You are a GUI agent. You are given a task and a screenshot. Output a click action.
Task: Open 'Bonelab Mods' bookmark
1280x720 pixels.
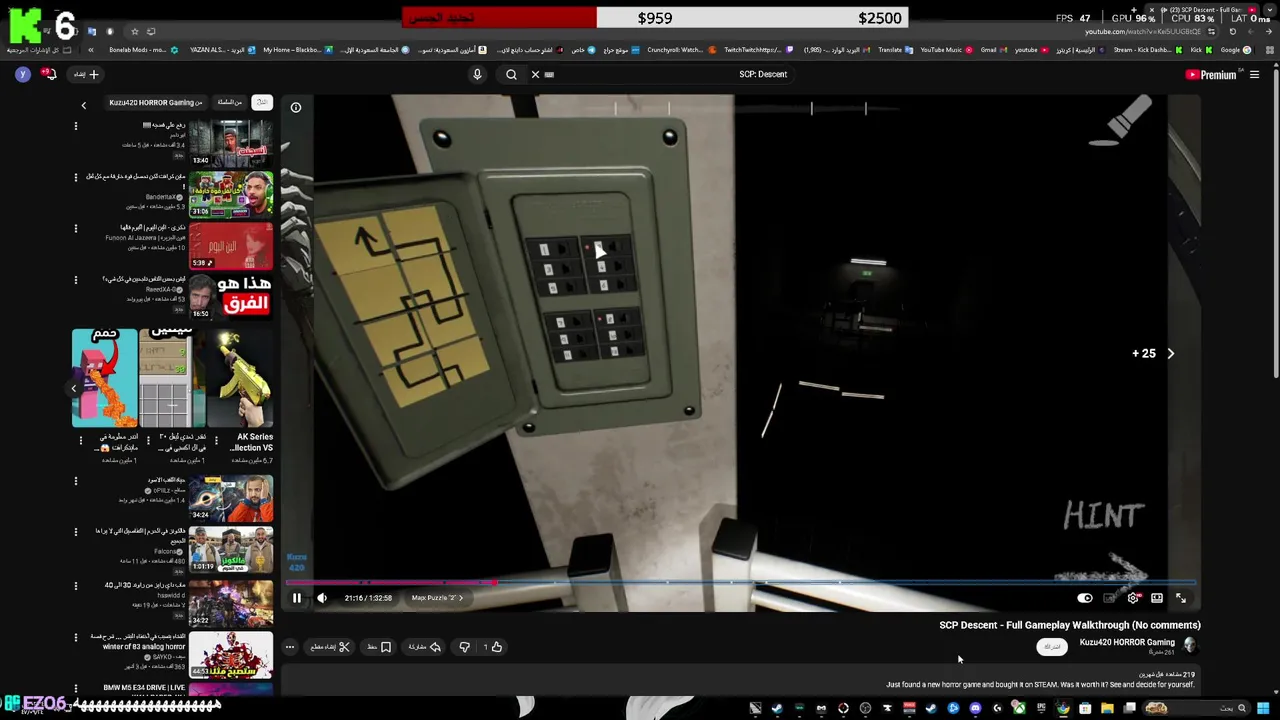coord(143,50)
